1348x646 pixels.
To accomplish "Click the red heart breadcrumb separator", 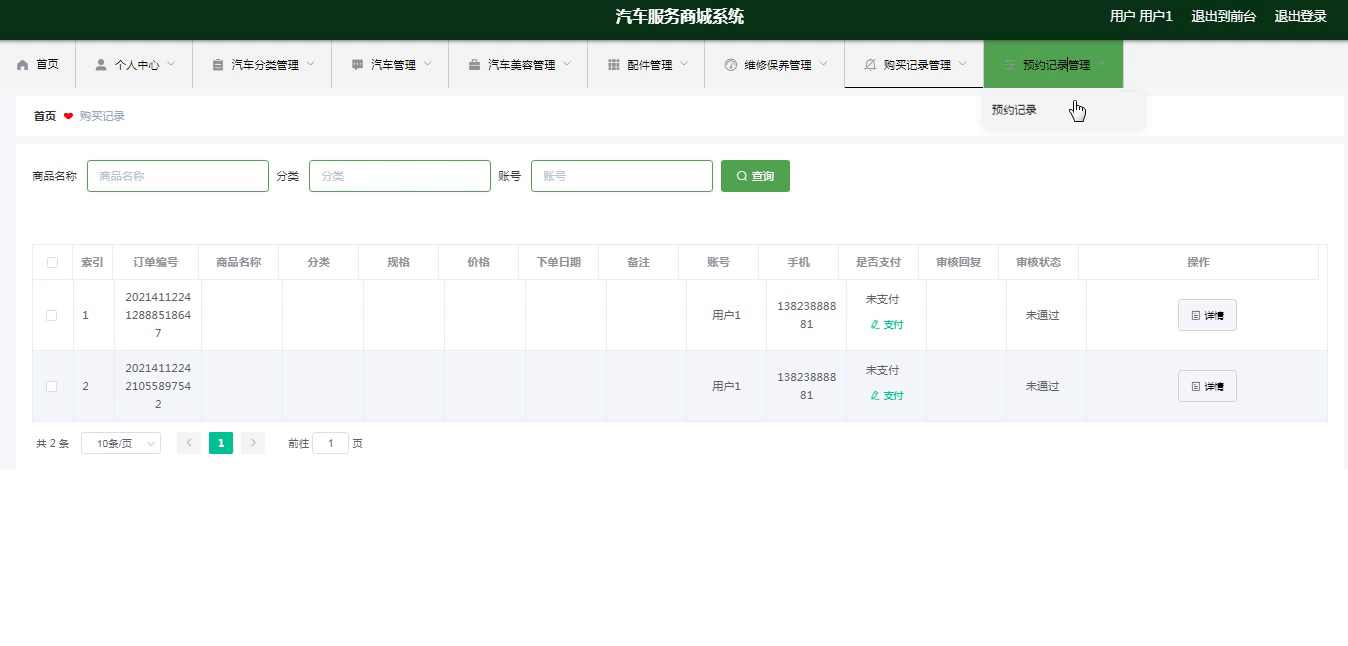I will point(68,116).
